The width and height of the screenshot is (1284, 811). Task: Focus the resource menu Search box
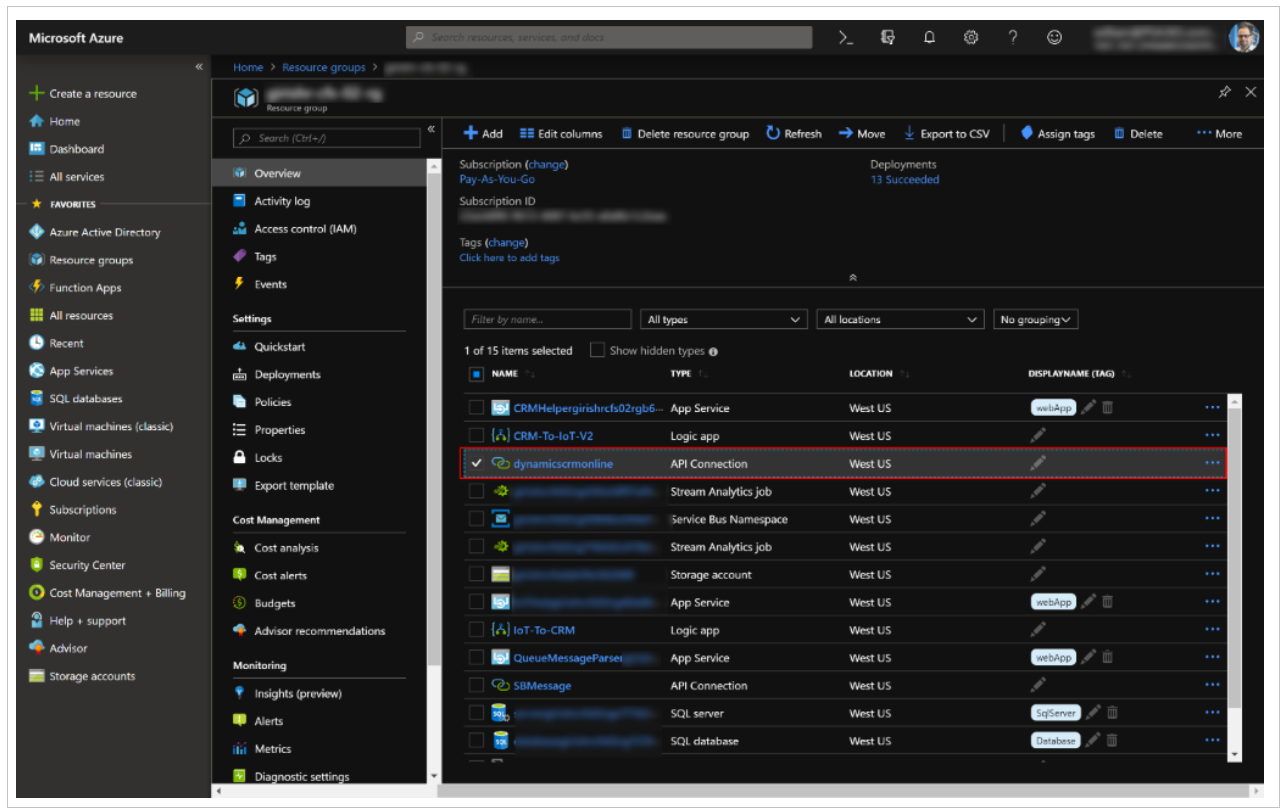pyautogui.click(x=327, y=138)
